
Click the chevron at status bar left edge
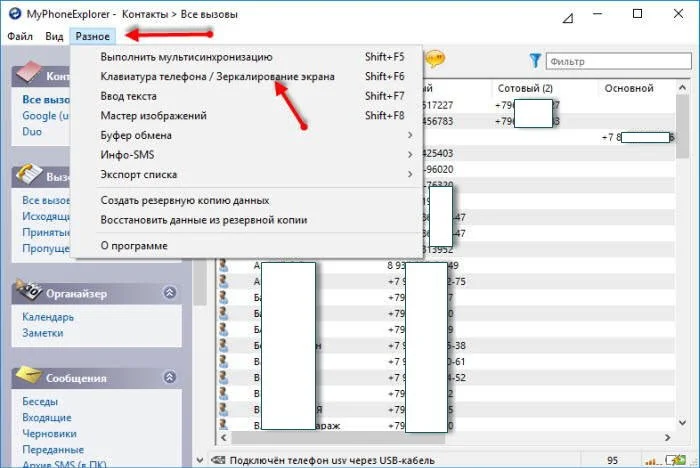200,460
